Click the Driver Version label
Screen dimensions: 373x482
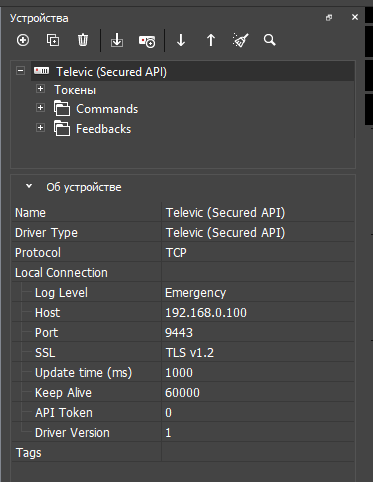click(72, 433)
